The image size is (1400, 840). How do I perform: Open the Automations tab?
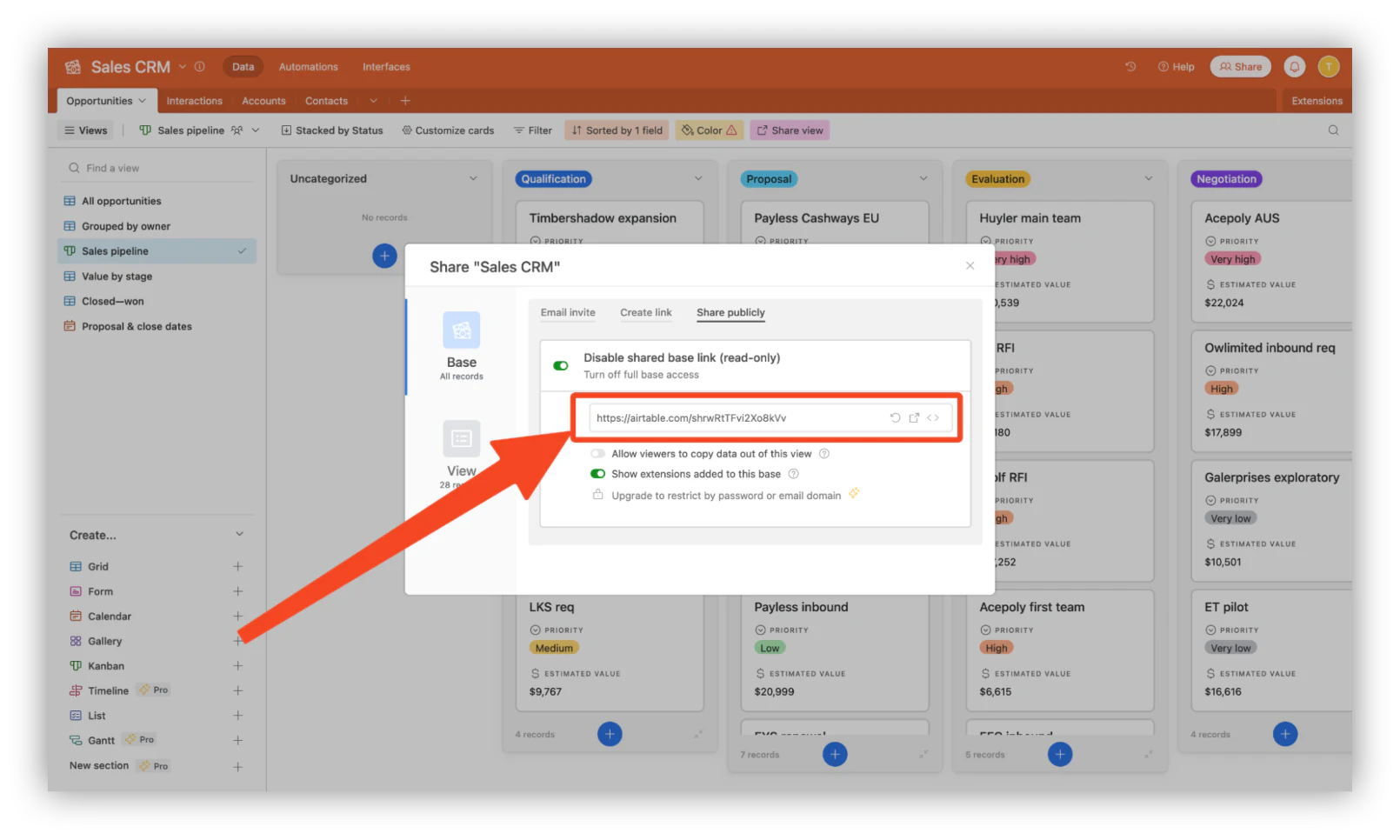[308, 67]
